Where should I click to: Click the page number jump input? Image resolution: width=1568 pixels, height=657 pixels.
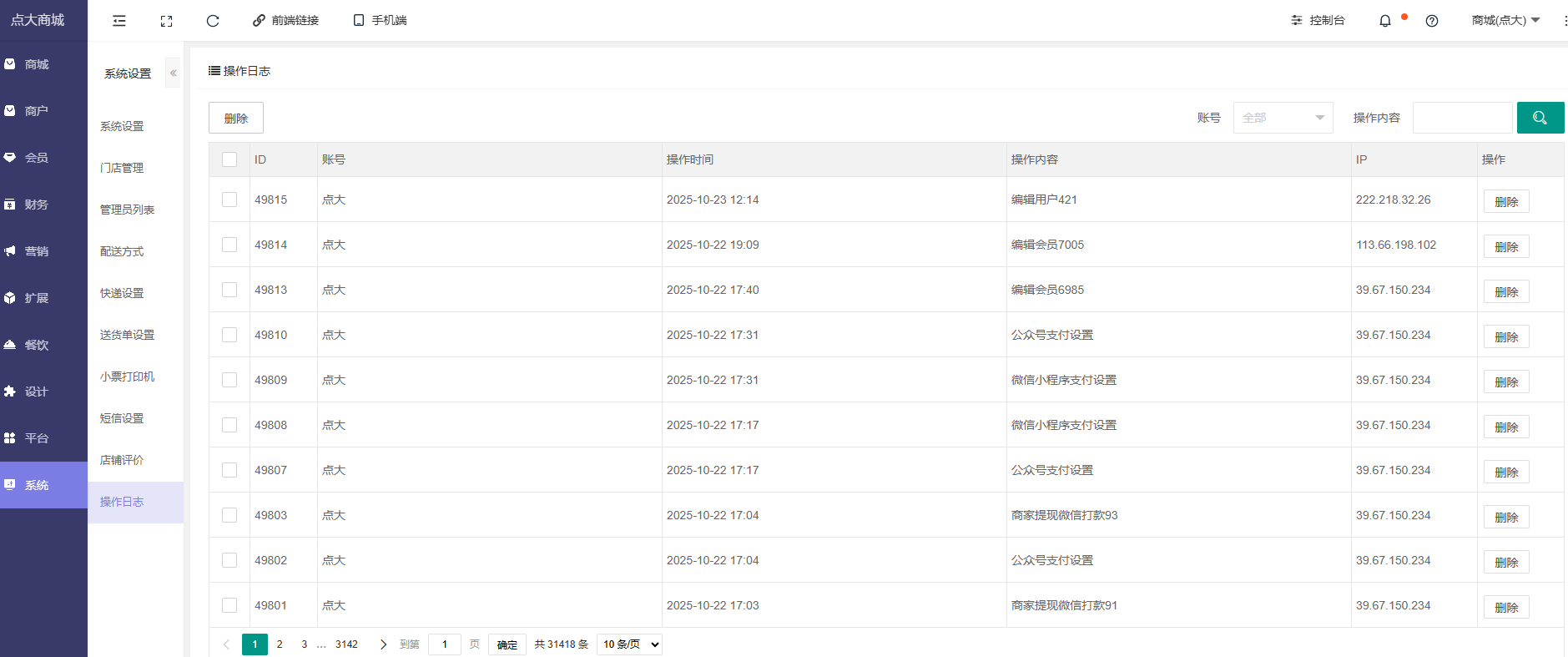pos(445,644)
